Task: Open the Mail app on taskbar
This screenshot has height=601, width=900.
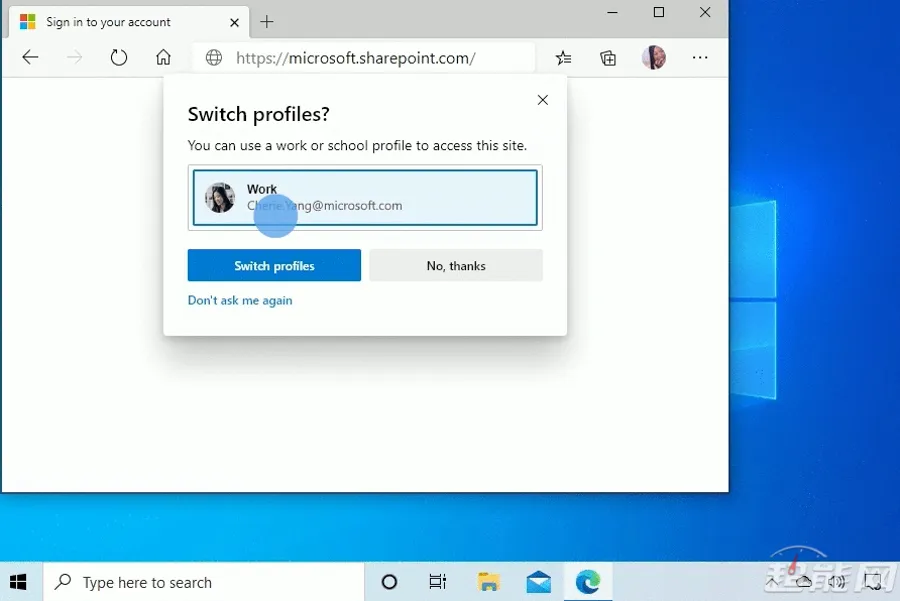Action: click(538, 582)
